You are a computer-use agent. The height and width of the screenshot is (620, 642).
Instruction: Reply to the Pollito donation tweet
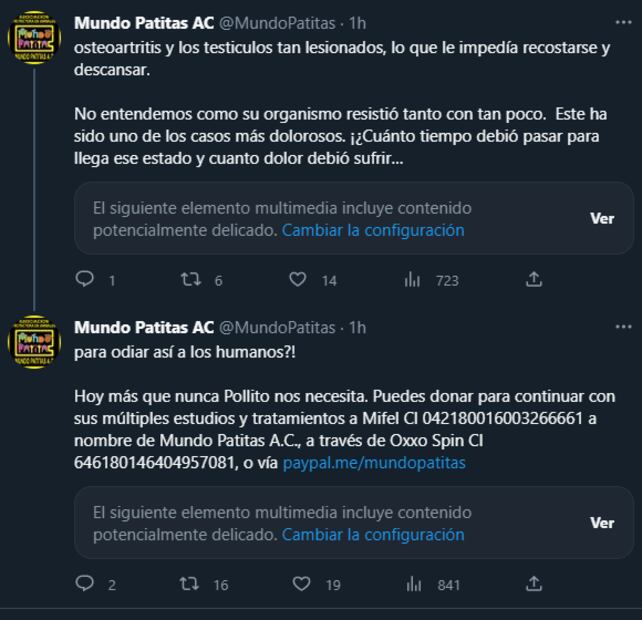85,584
